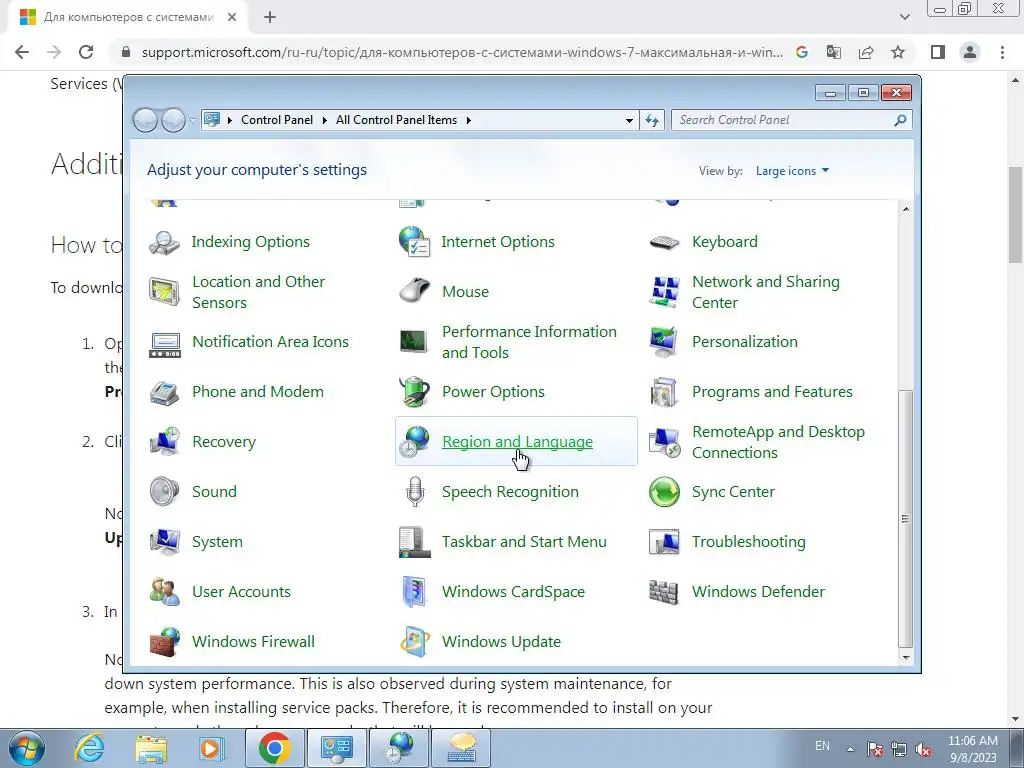
Task: Open the Troubleshooting text link
Action: (x=748, y=541)
